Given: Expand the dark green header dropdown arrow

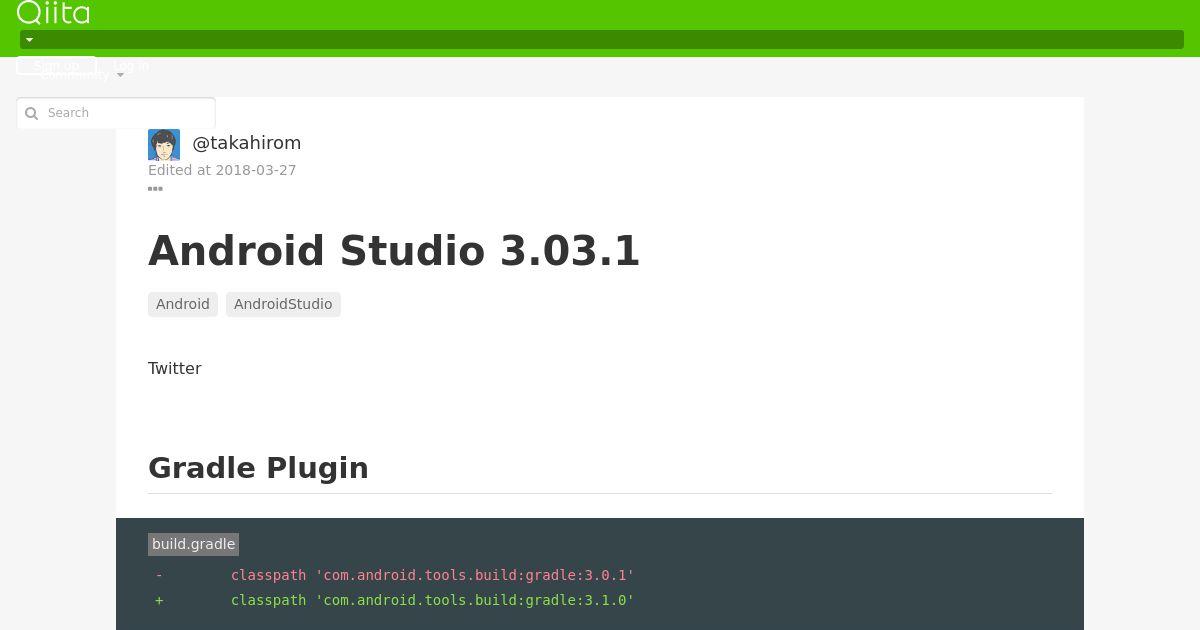Looking at the screenshot, I should (29, 40).
